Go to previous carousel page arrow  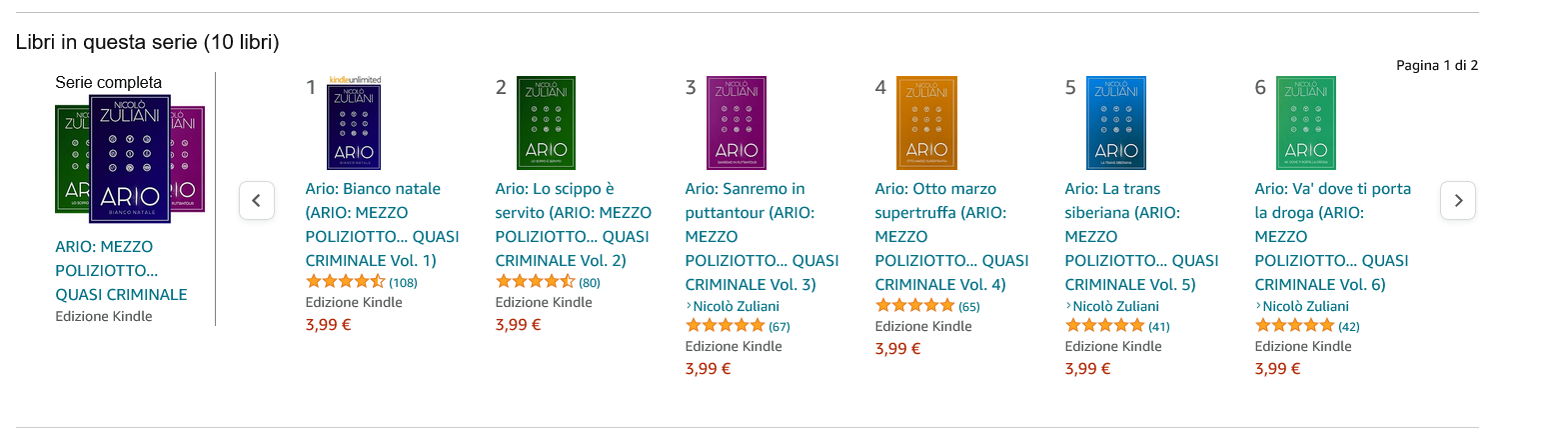coord(257,201)
